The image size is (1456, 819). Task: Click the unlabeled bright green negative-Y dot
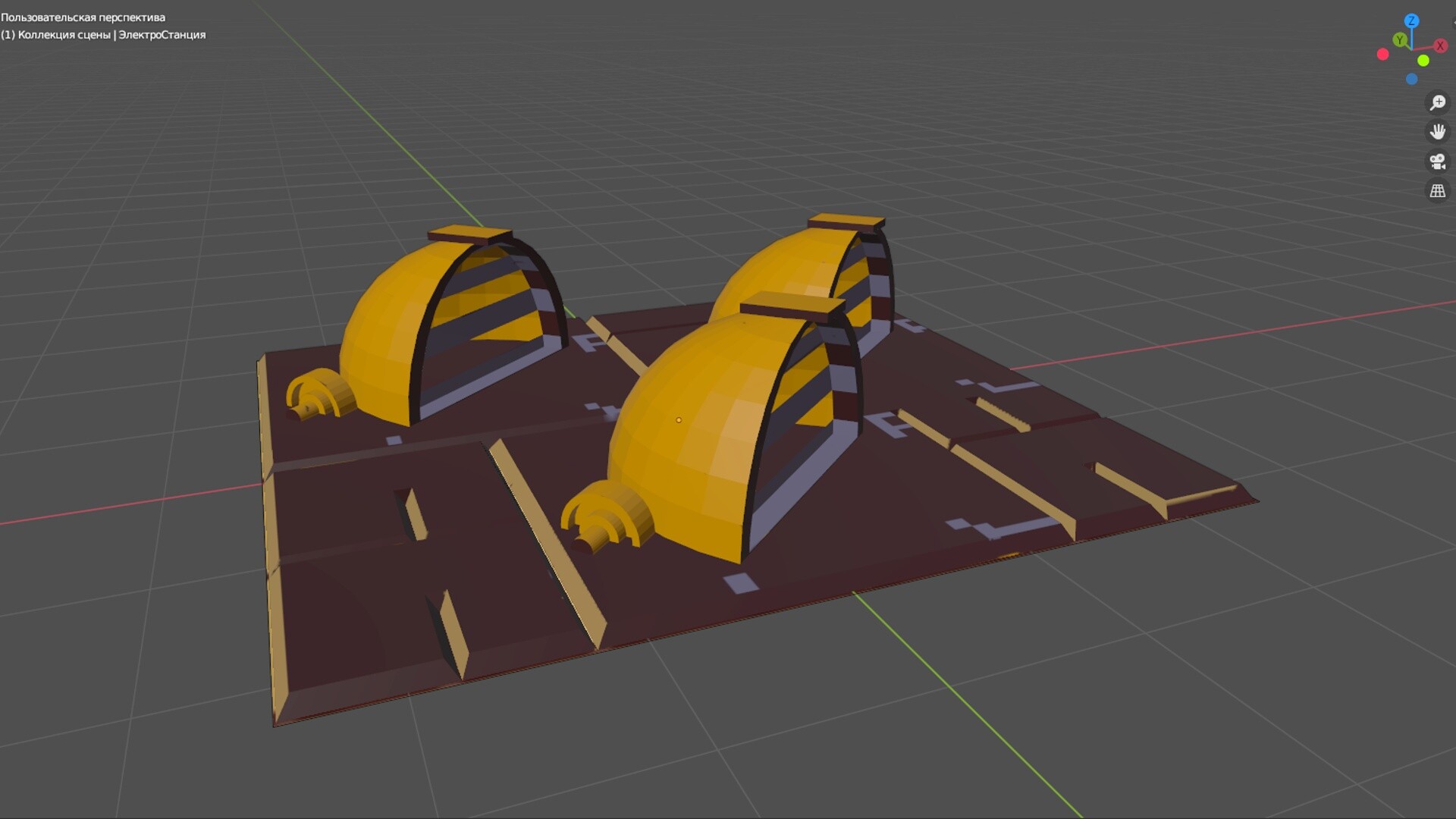click(1423, 61)
